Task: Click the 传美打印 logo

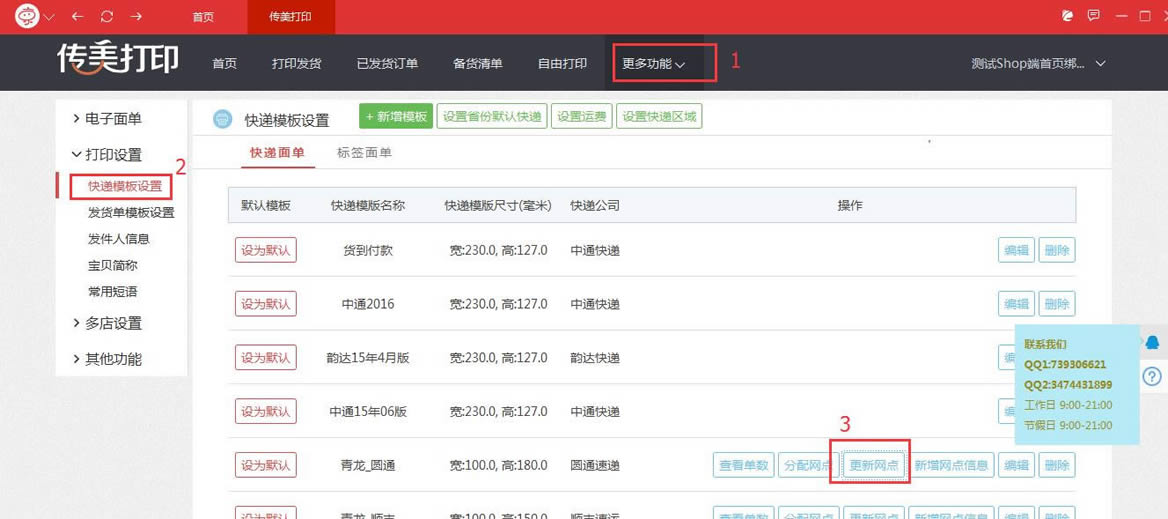Action: coord(118,59)
